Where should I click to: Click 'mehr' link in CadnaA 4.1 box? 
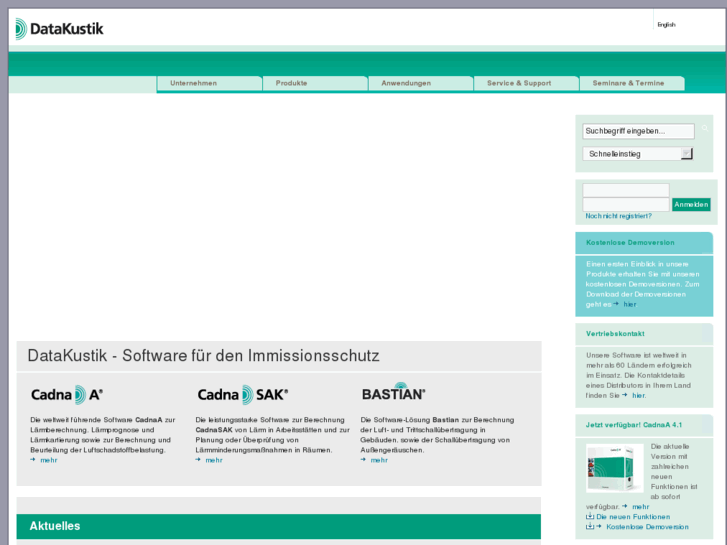pos(640,507)
